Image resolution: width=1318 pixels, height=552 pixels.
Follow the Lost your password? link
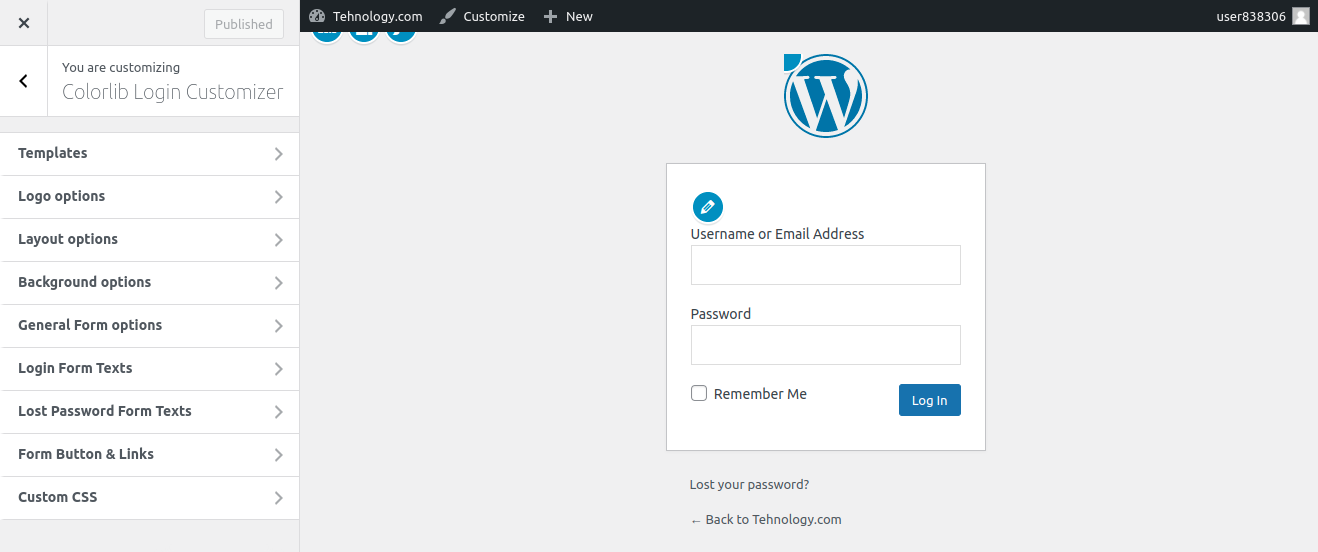(749, 485)
